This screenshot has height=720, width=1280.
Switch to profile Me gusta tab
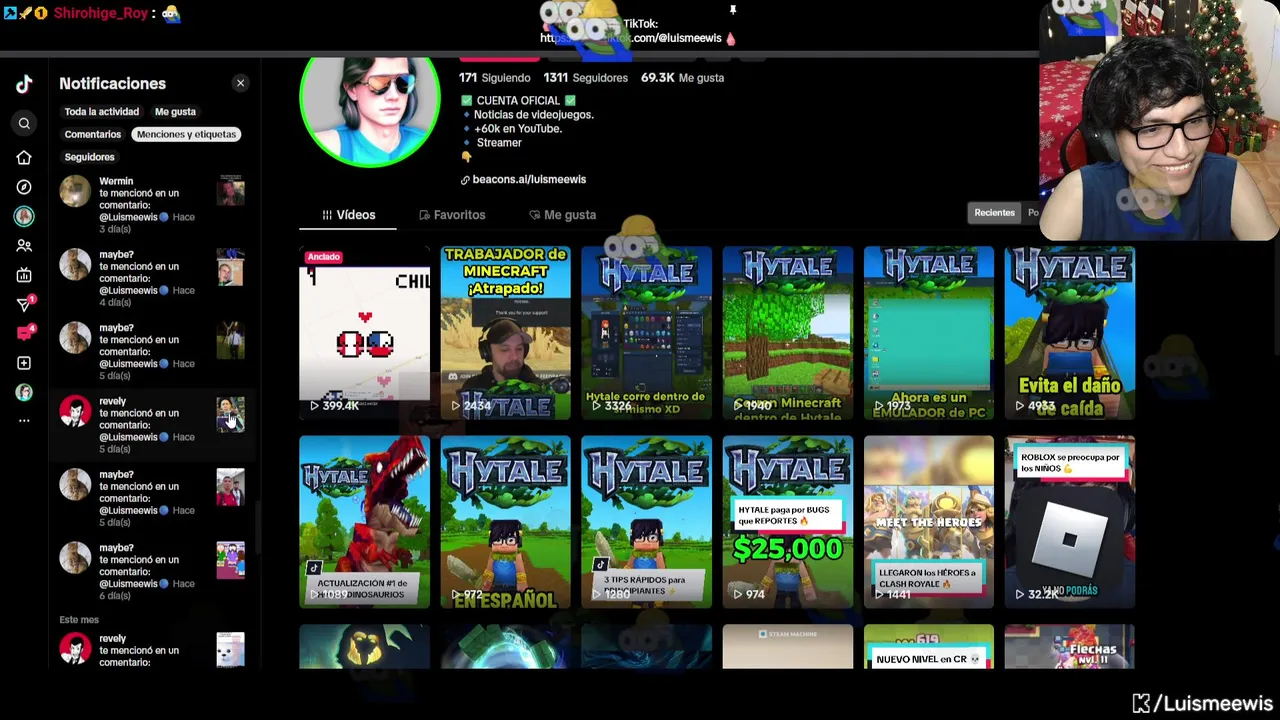click(x=562, y=215)
